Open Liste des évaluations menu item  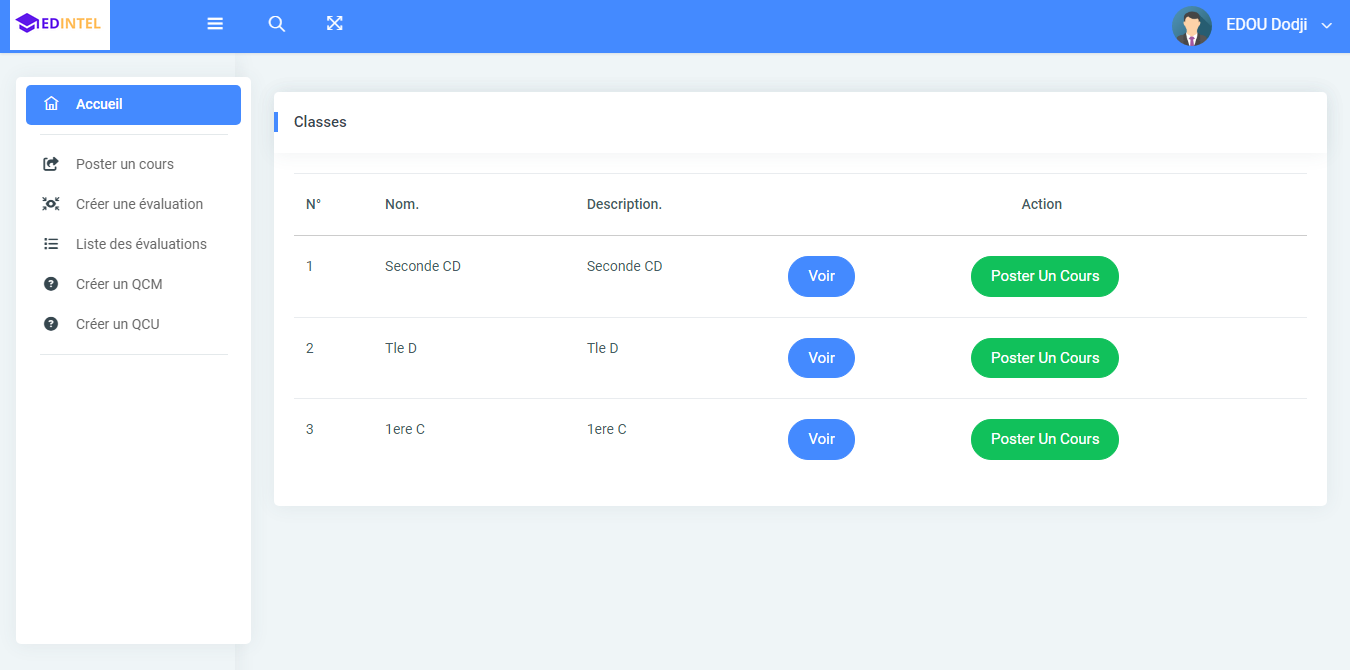coord(141,244)
